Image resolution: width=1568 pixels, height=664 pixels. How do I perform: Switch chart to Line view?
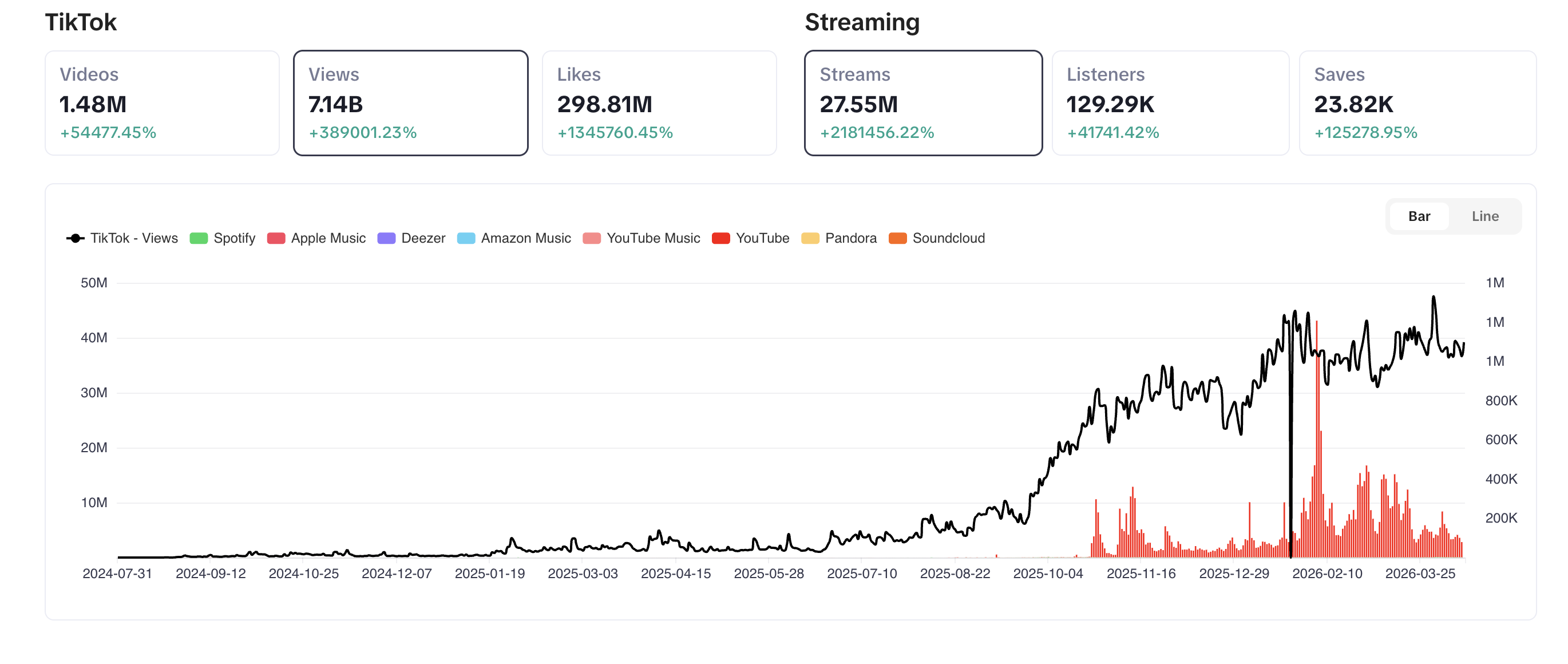[1484, 217]
